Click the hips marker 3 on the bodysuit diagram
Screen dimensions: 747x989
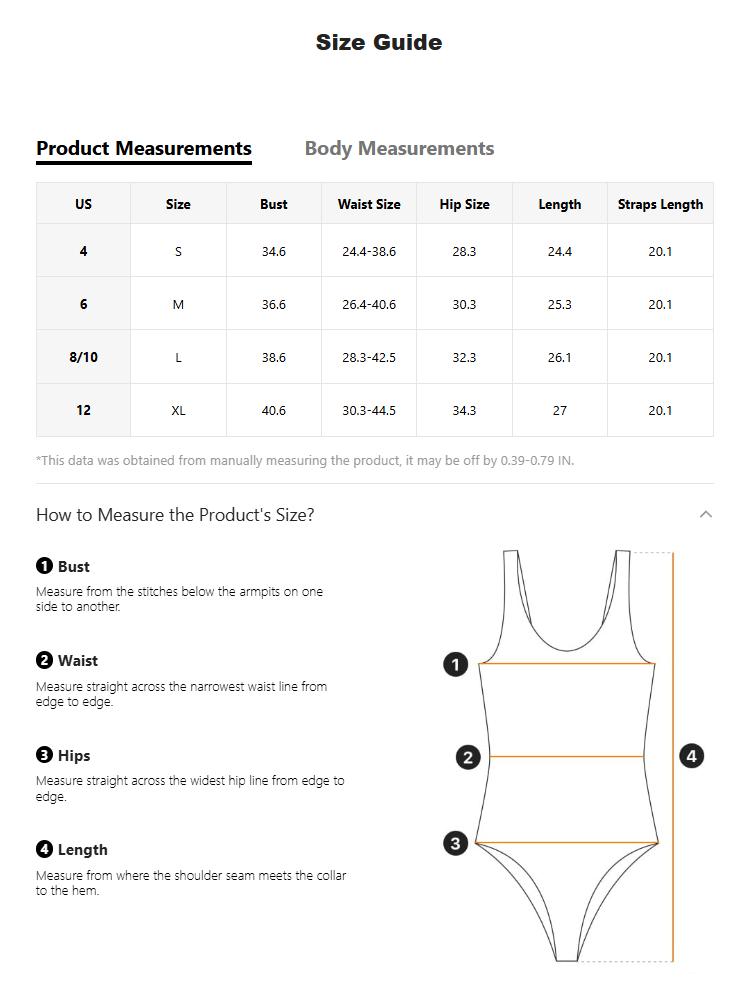click(455, 843)
